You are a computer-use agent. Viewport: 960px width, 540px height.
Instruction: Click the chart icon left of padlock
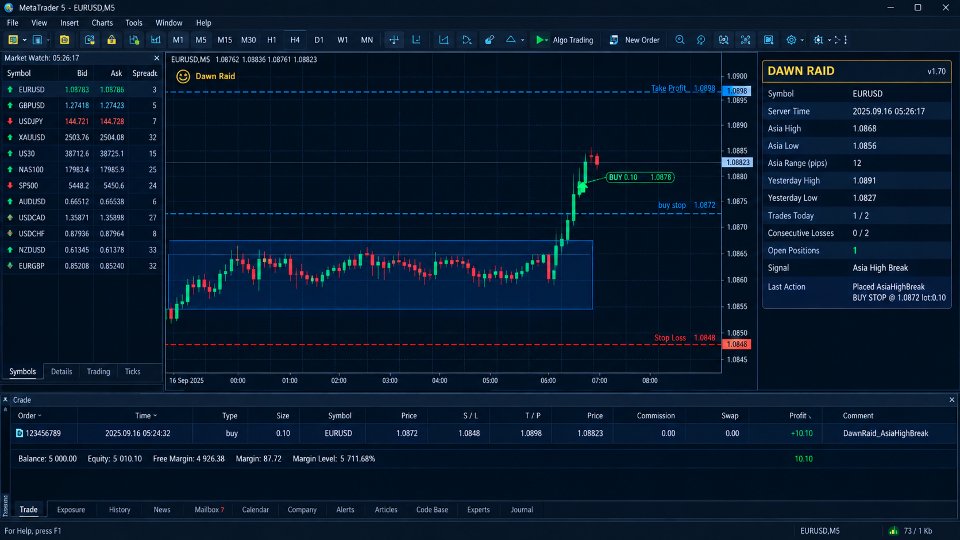pyautogui.click(x=89, y=40)
